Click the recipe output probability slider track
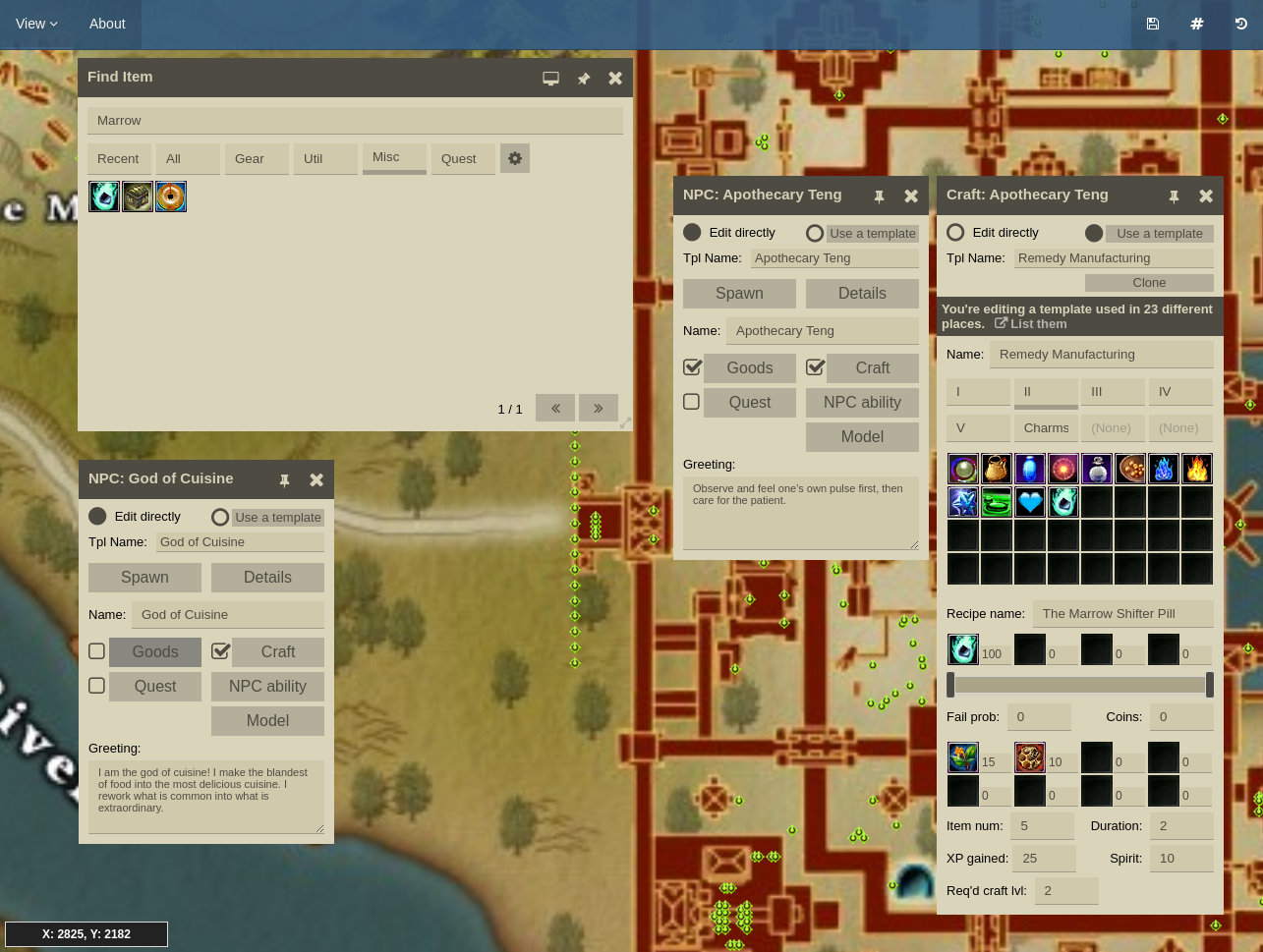The image size is (1263, 952). (1079, 685)
